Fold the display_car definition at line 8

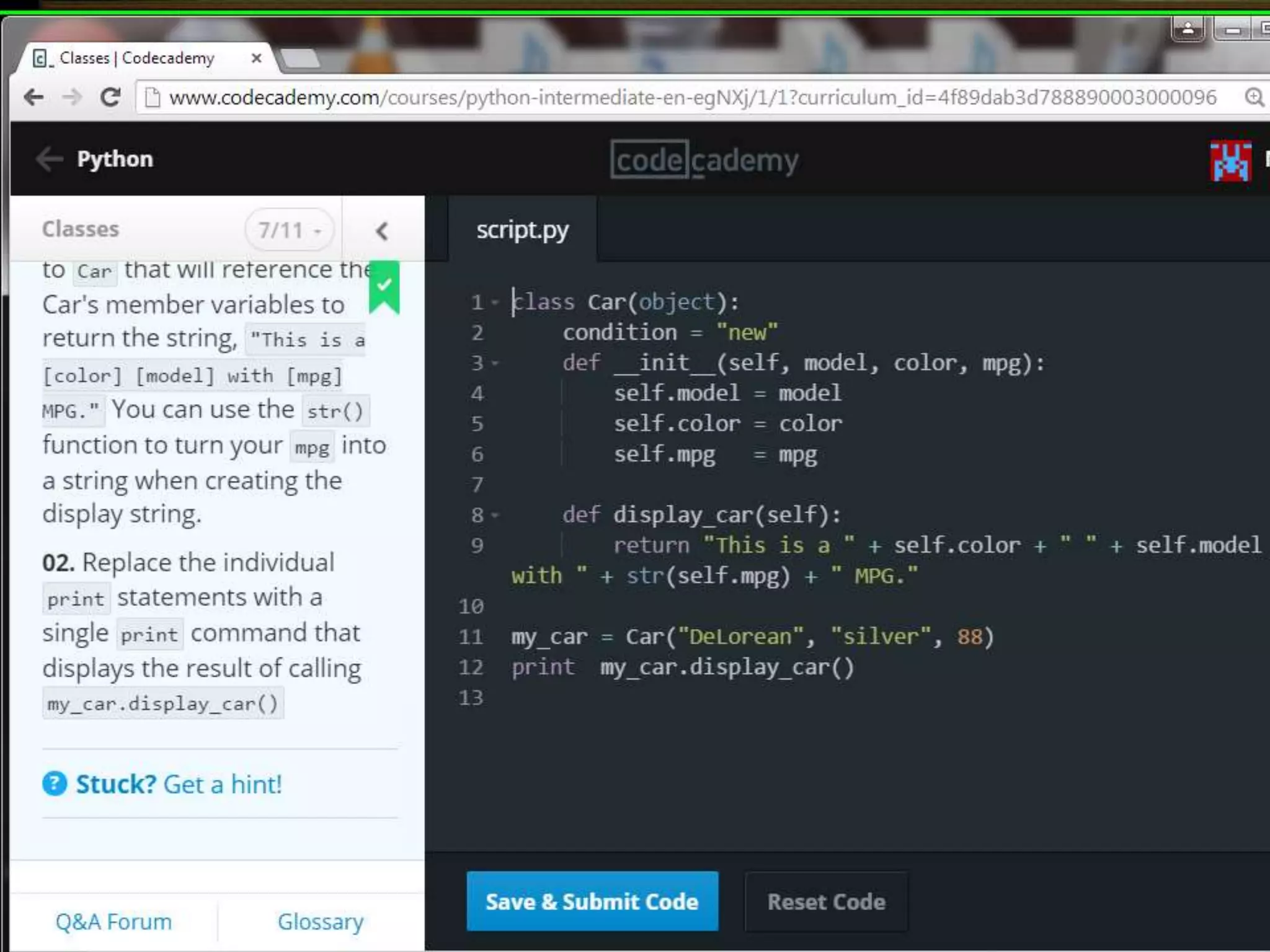pos(495,515)
